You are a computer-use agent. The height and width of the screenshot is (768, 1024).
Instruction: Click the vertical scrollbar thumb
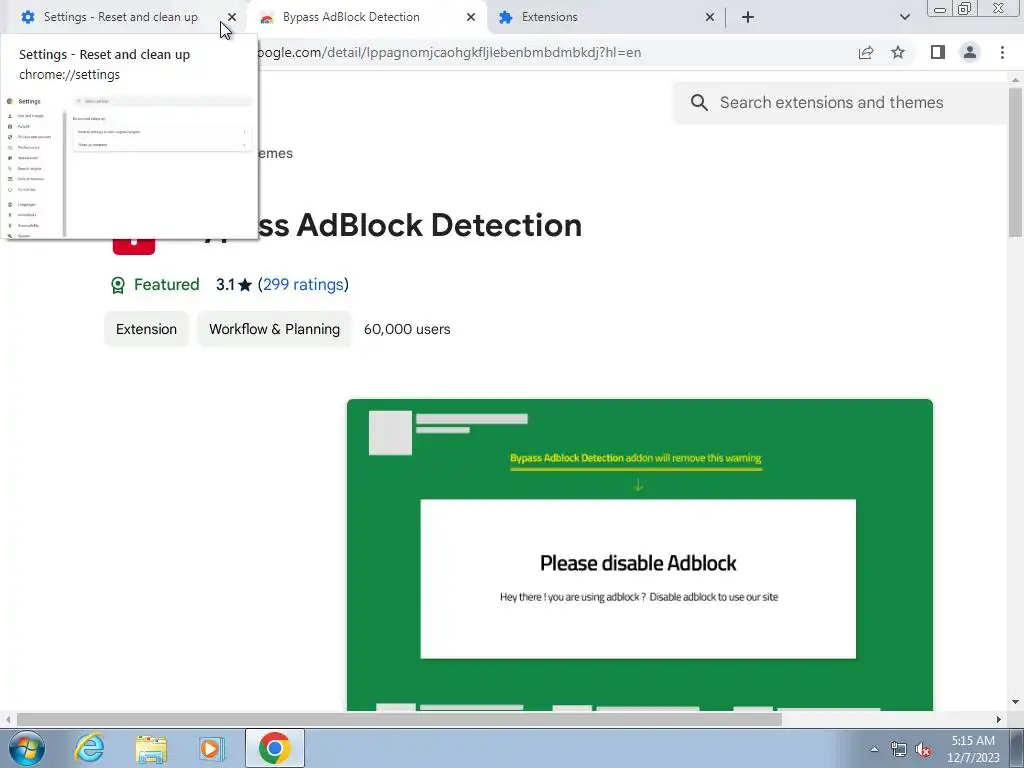pyautogui.click(x=1015, y=162)
